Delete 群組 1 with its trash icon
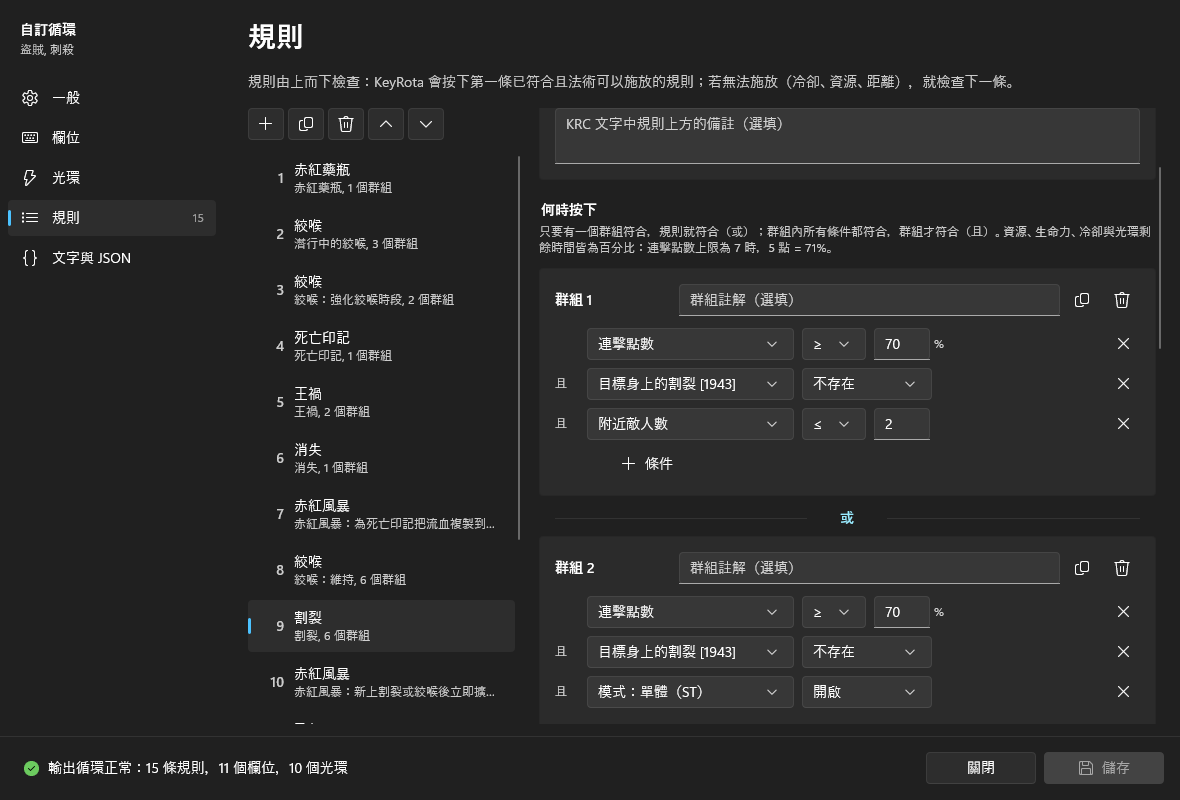 coord(1121,300)
